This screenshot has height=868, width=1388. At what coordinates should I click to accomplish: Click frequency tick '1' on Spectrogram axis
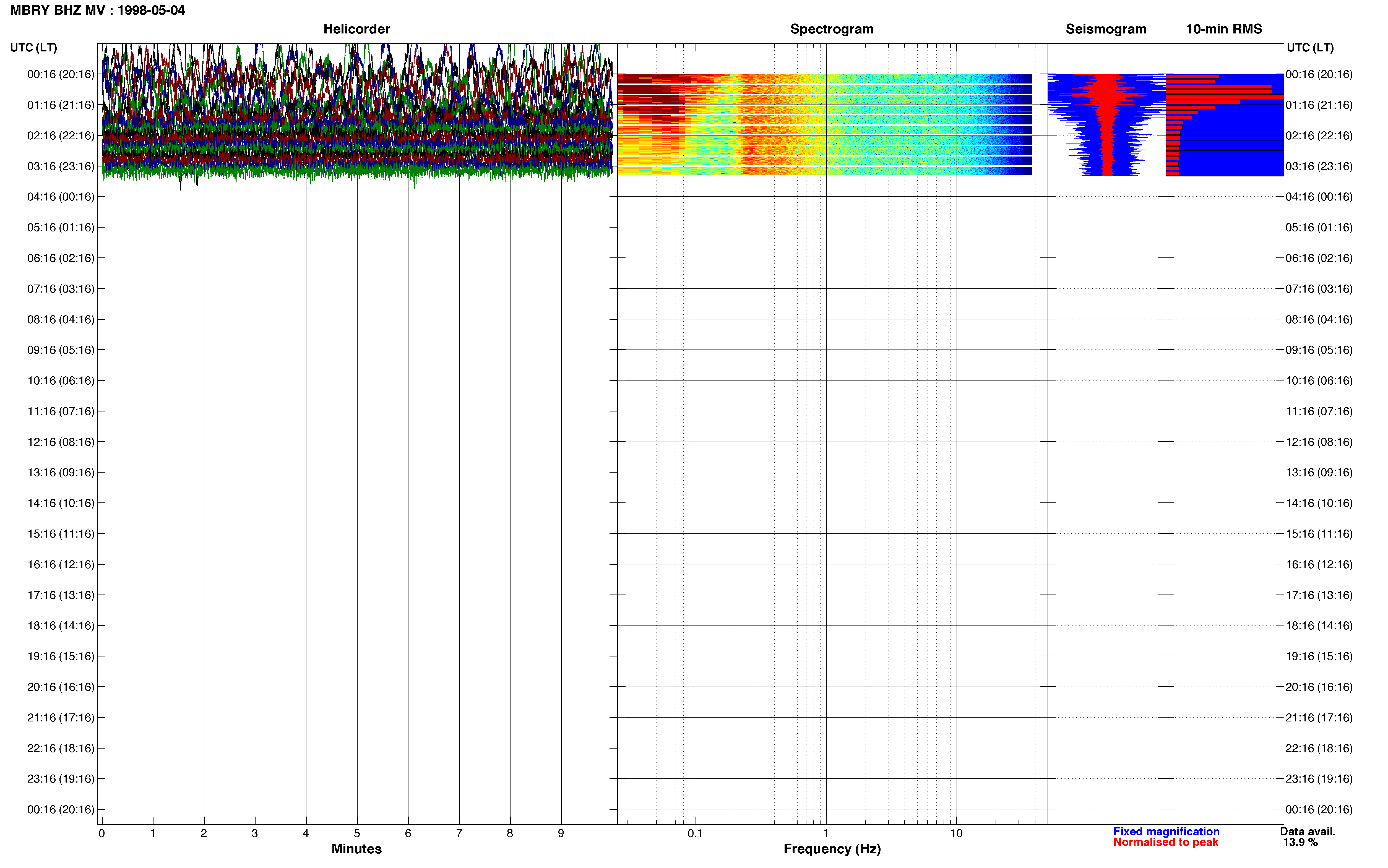(826, 833)
